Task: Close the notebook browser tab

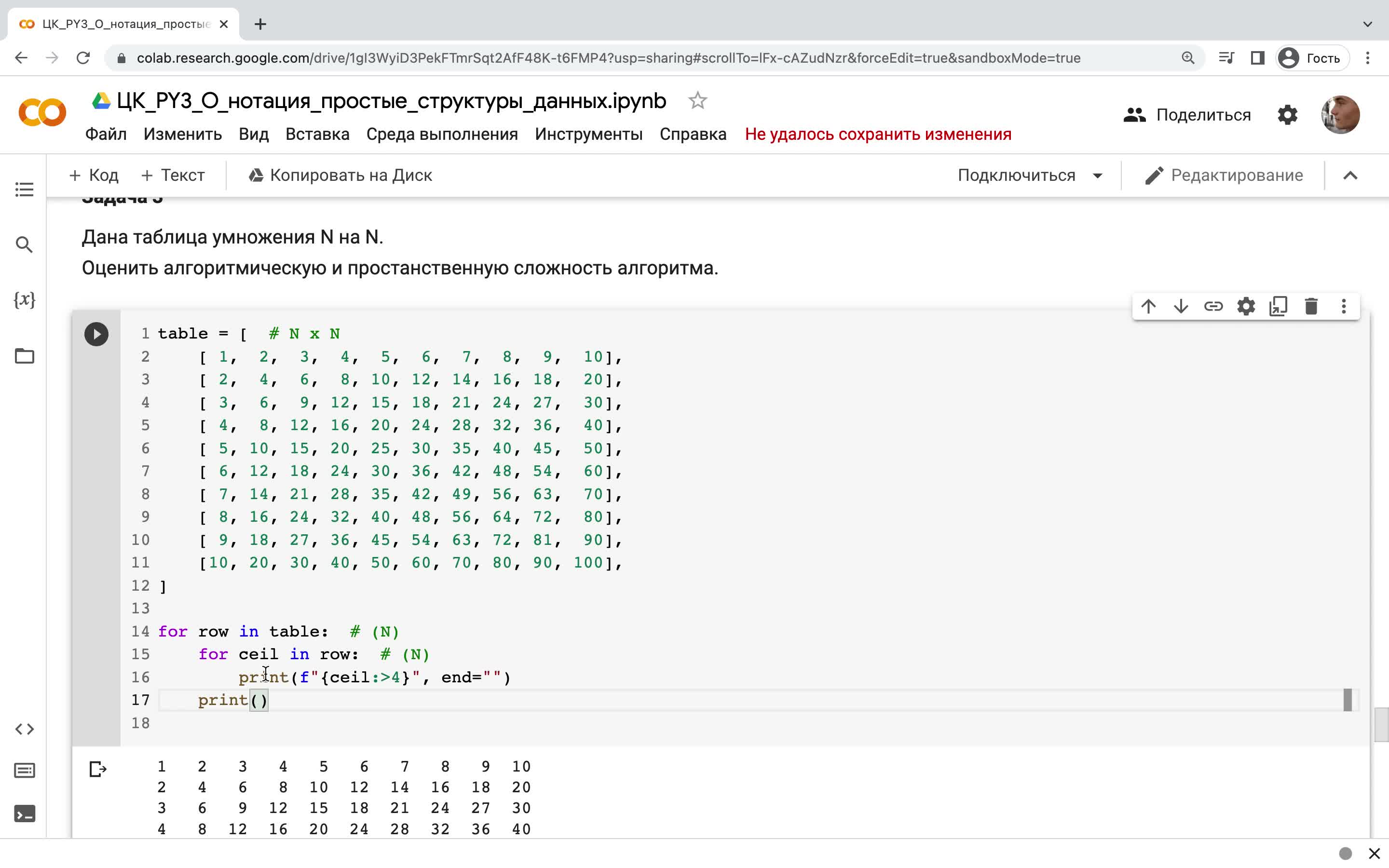Action: click(224, 24)
